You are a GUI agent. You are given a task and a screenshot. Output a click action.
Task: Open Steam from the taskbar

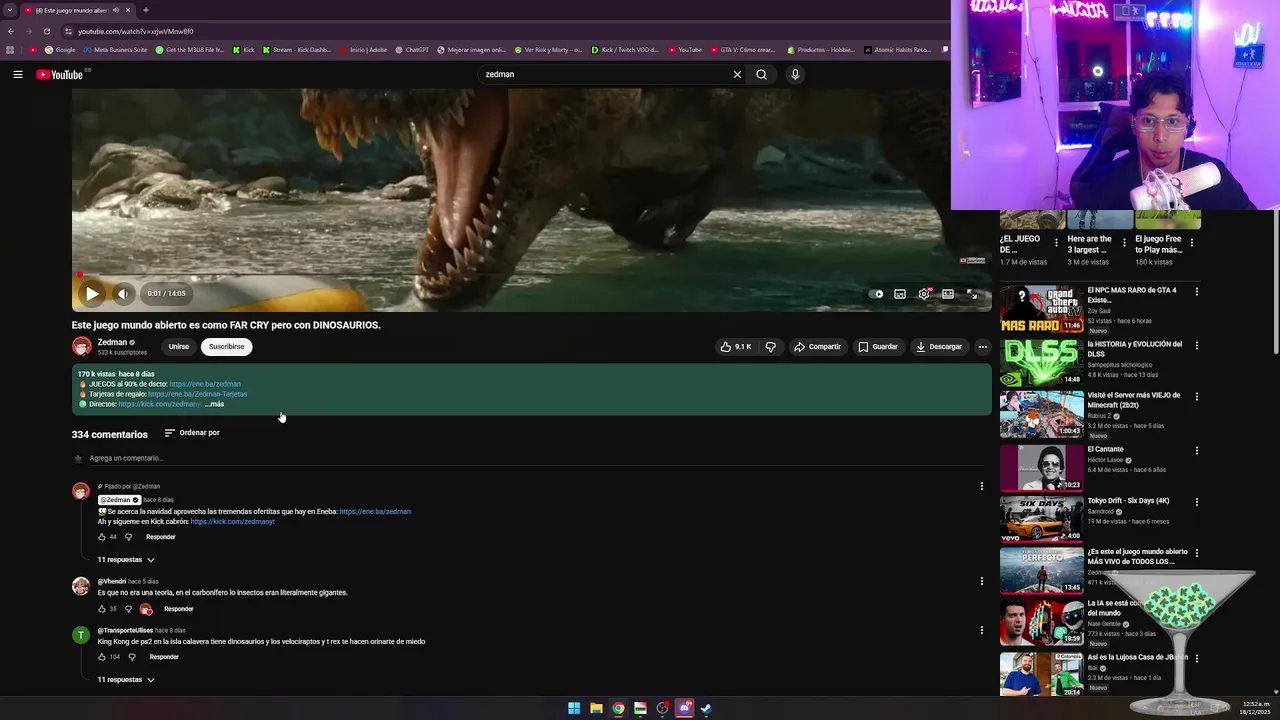[x=706, y=708]
